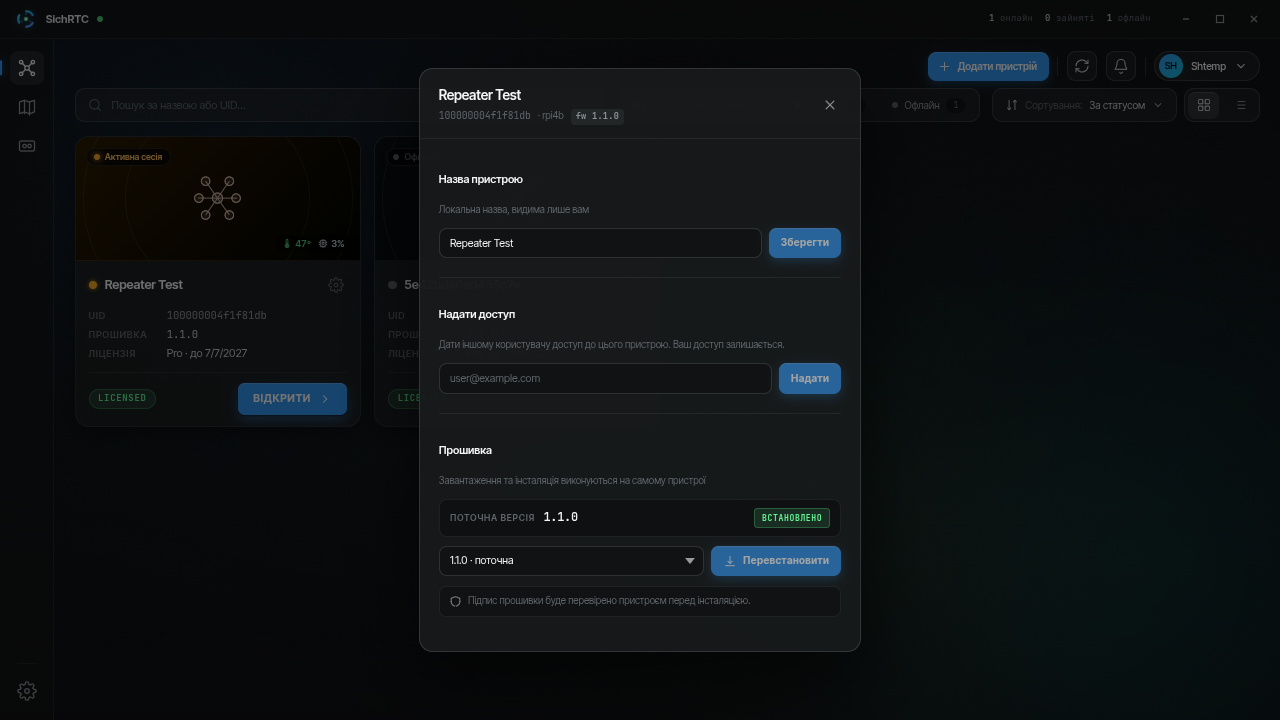Image resolution: width=1280 pixels, height=720 pixels.
Task: Switch to list view layout
Action: [1241, 105]
